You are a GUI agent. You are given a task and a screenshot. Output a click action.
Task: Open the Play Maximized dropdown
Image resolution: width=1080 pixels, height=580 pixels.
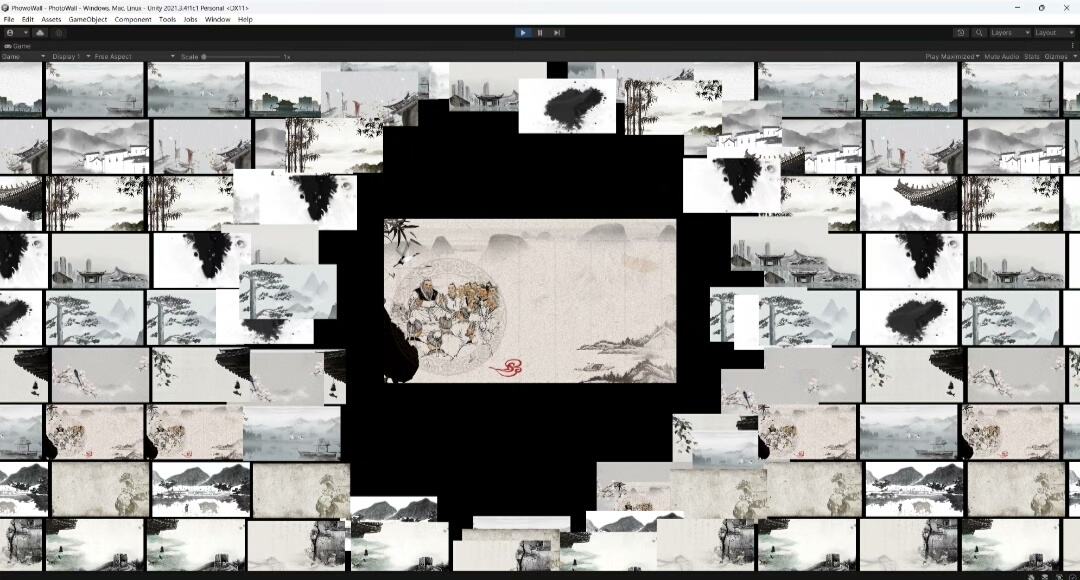point(952,56)
